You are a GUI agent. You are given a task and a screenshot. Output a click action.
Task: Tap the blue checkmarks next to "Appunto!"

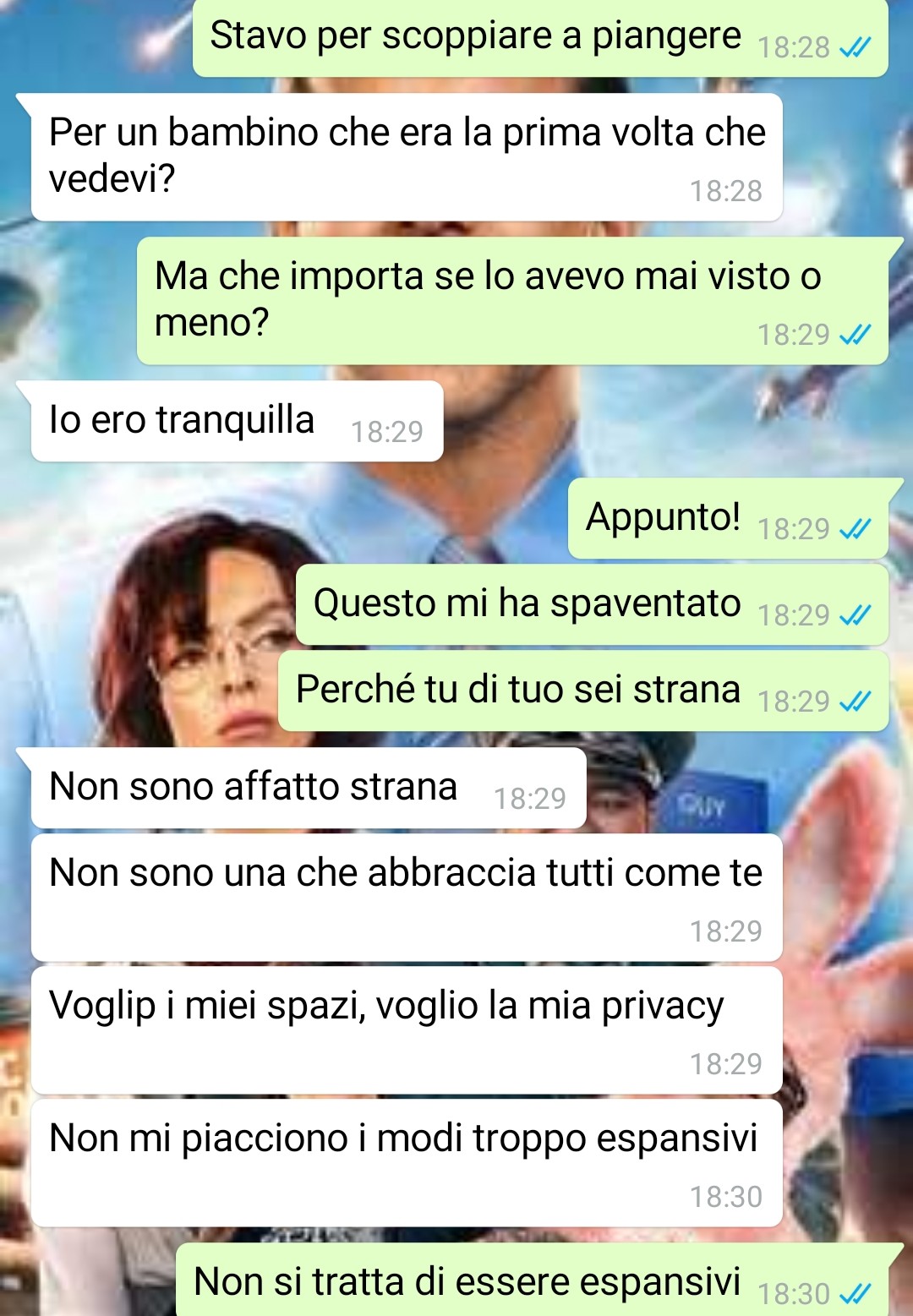click(x=855, y=530)
